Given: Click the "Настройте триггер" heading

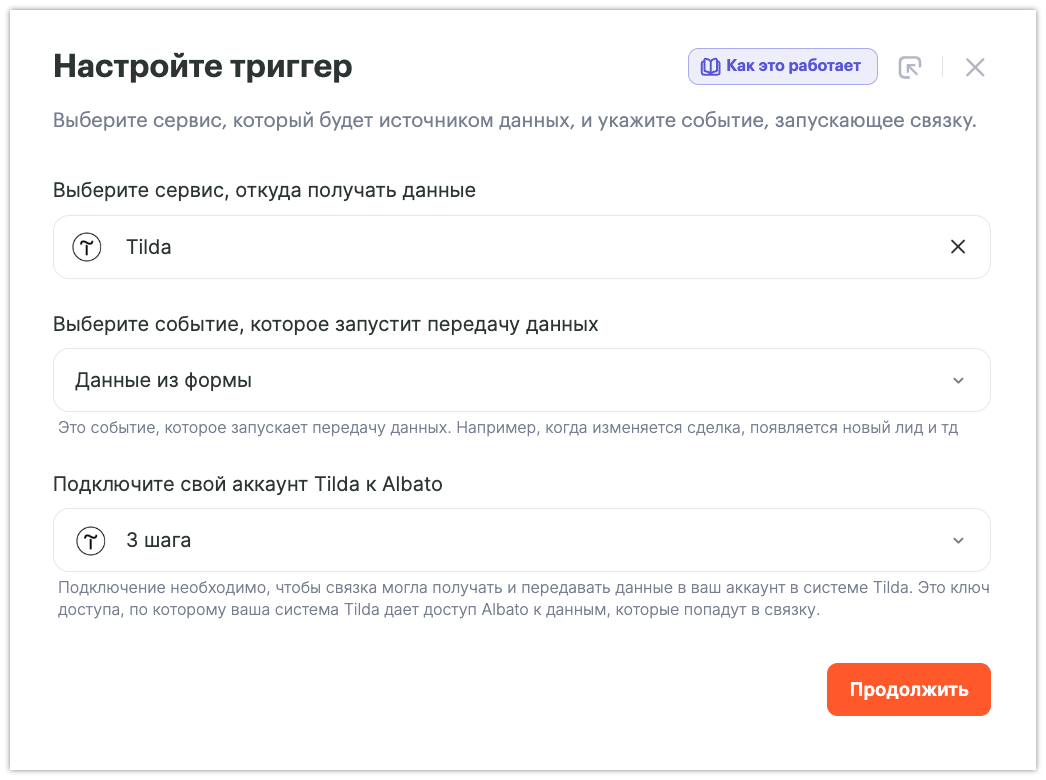Looking at the screenshot, I should coord(202,67).
